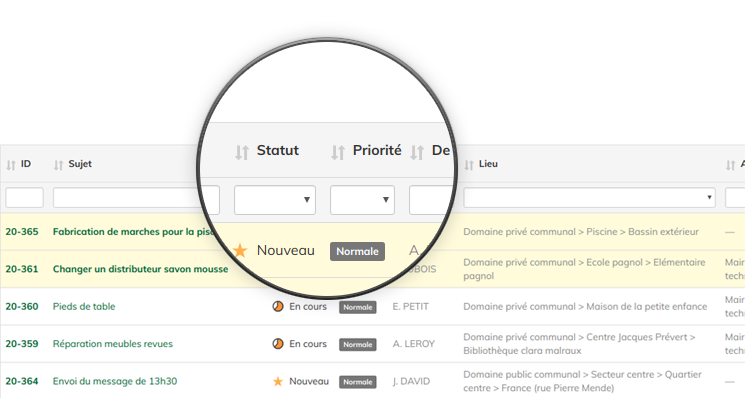The width and height of the screenshot is (745, 398).
Task: Click the orange star beside magnified Nouveau
Action: coord(240,250)
